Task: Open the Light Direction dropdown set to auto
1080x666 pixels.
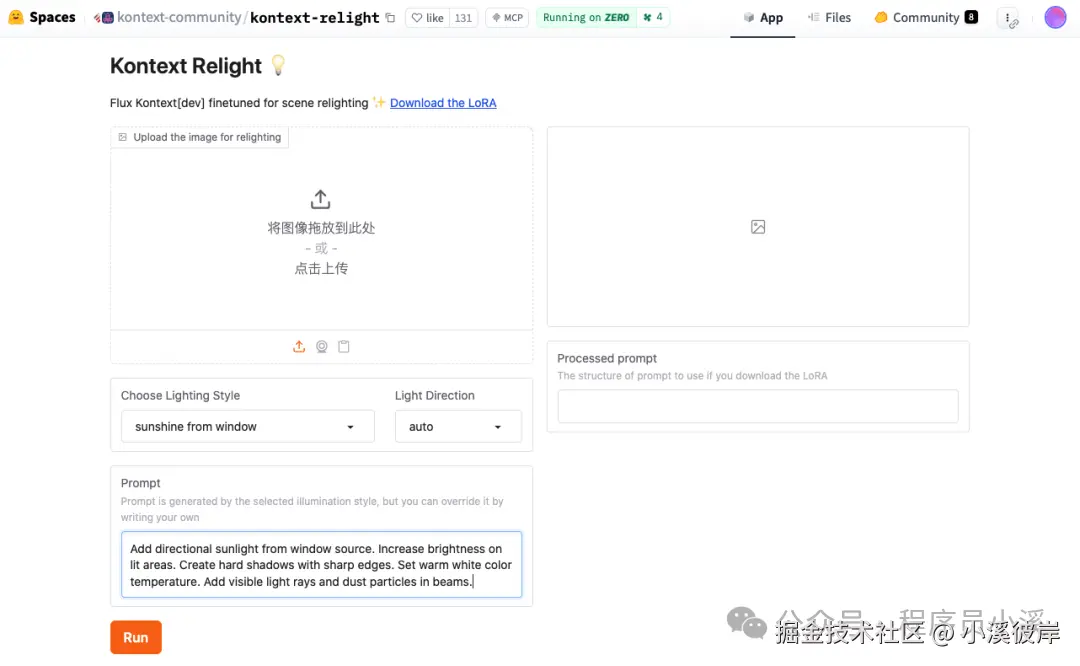Action: click(458, 426)
